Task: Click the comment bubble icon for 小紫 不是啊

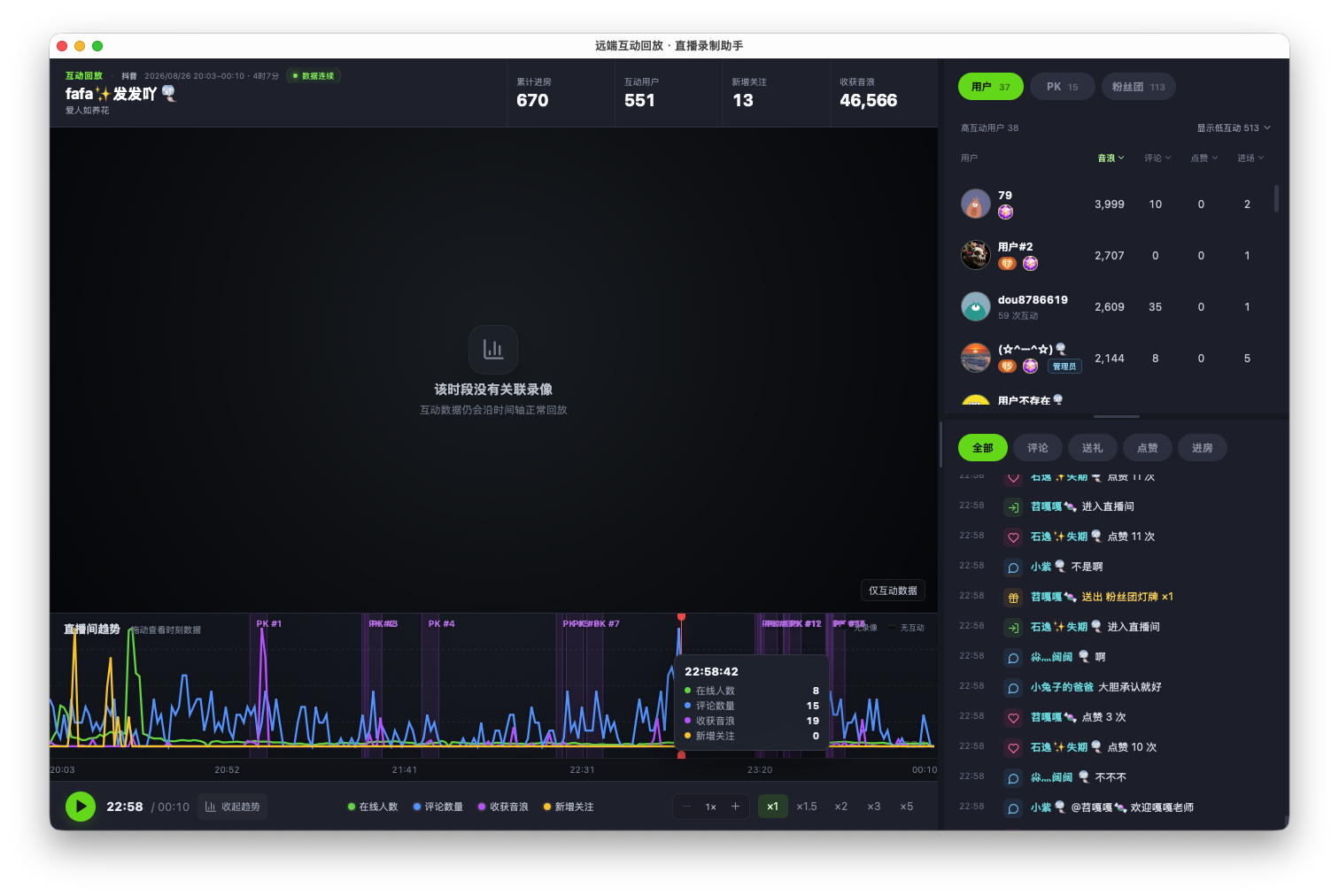Action: [x=1013, y=568]
